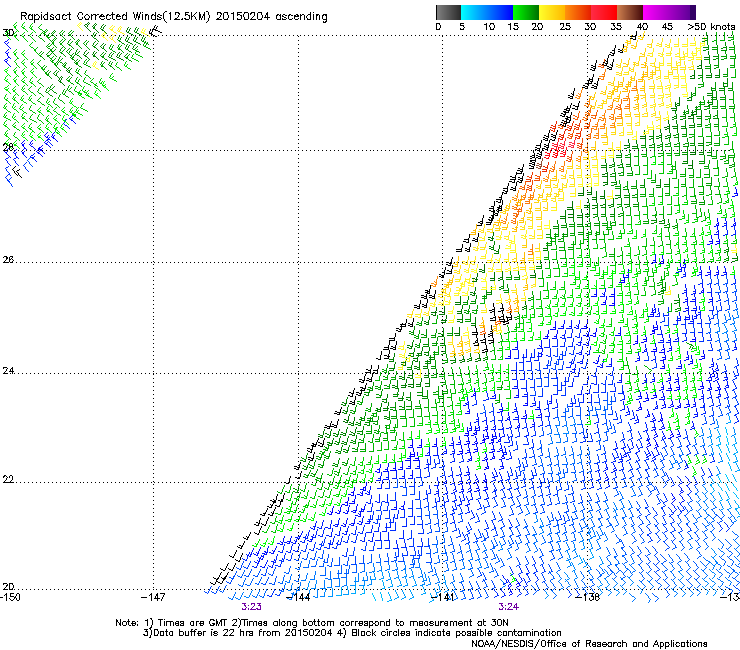This screenshot has height=650, width=740.
Task: Click the longitude label '-147'
Action: 153,597
